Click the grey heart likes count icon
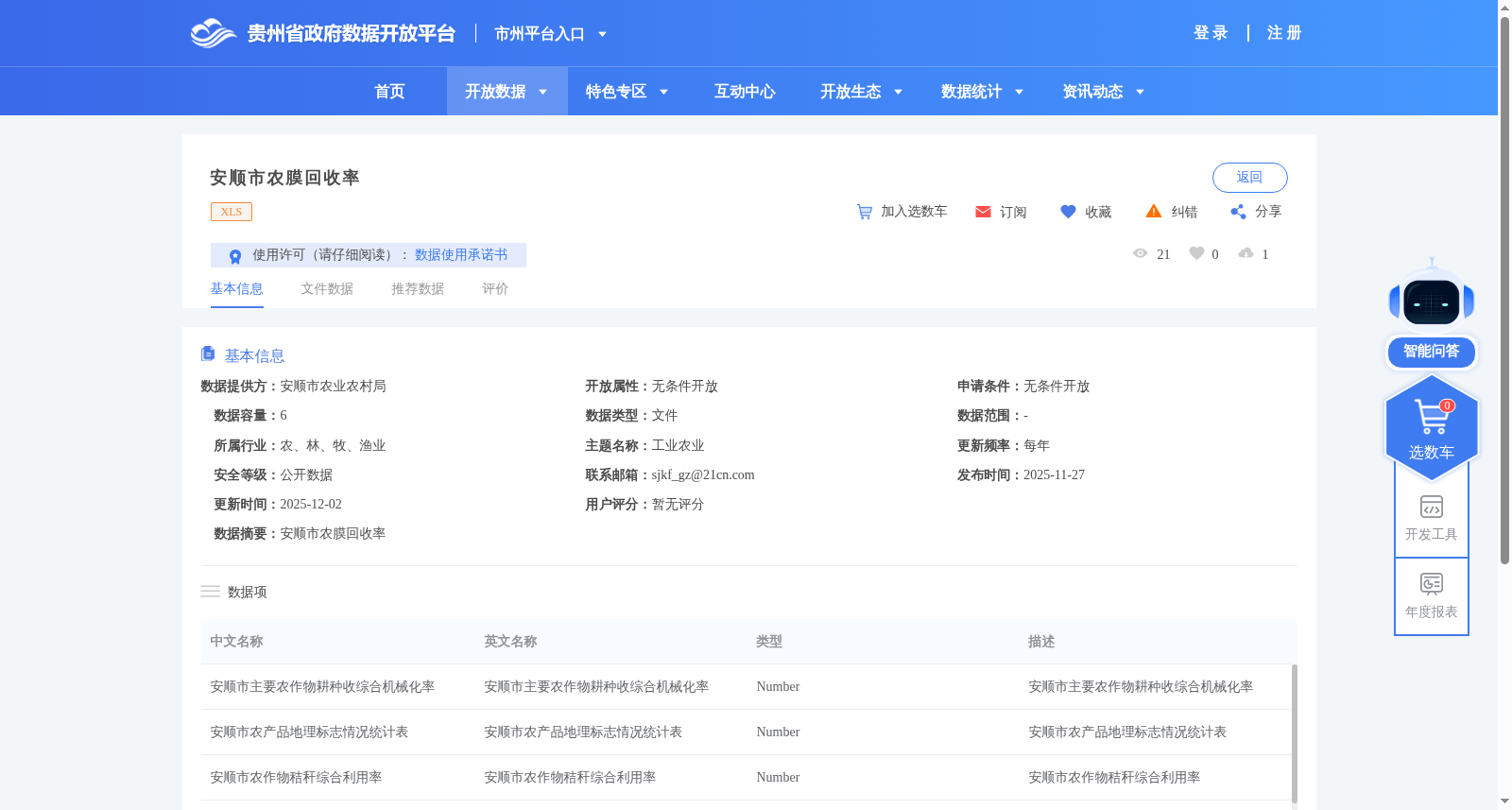This screenshot has height=810, width=1512. tap(1196, 253)
